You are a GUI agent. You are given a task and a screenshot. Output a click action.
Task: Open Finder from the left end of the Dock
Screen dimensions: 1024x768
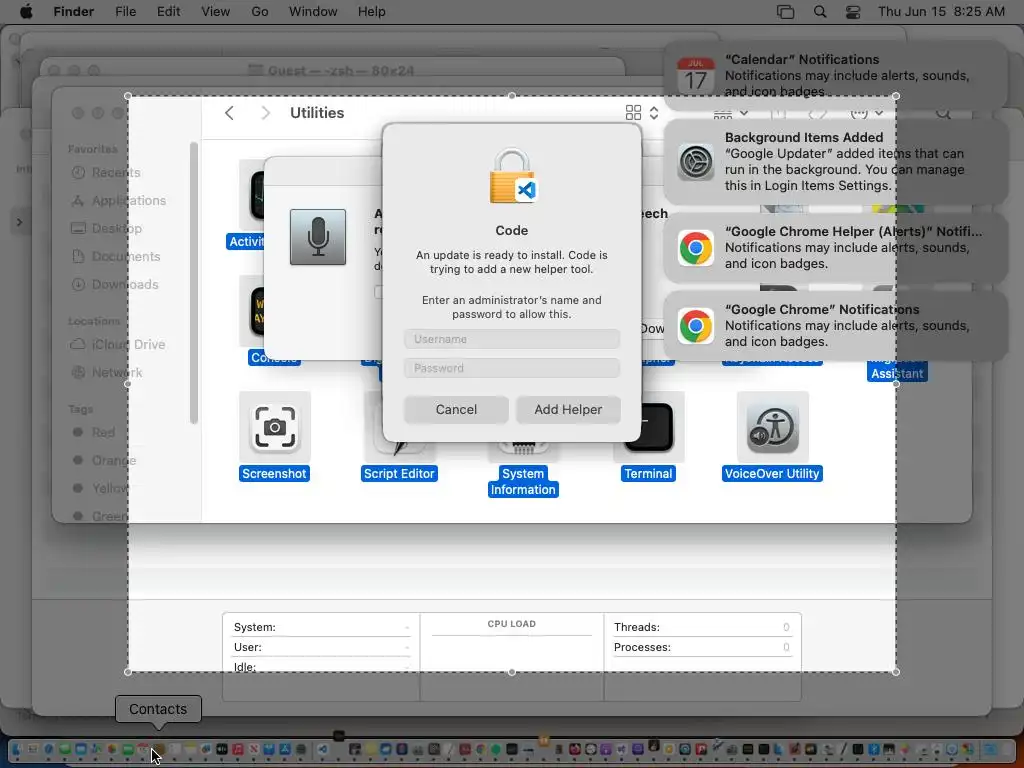tap(16, 750)
